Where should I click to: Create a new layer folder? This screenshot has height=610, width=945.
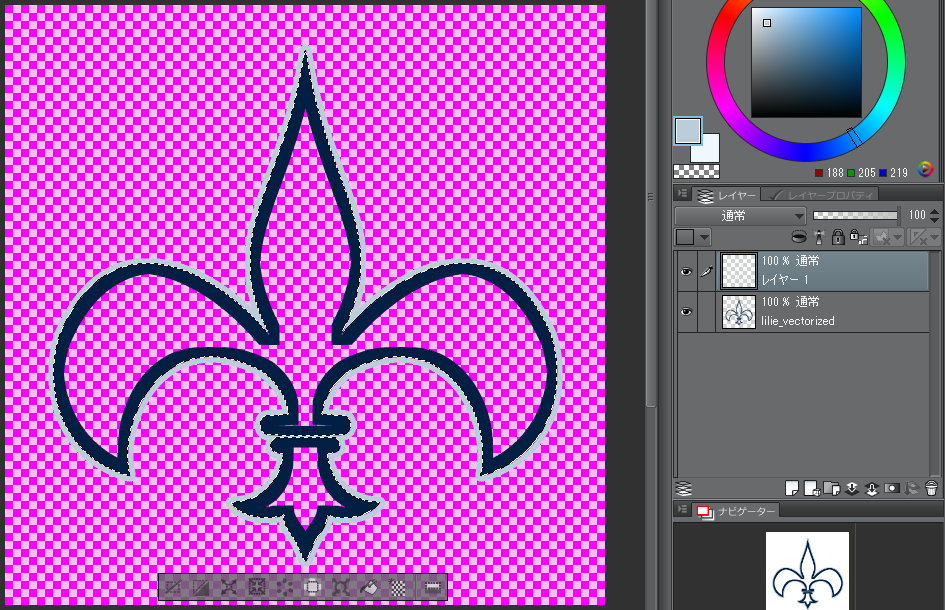832,488
